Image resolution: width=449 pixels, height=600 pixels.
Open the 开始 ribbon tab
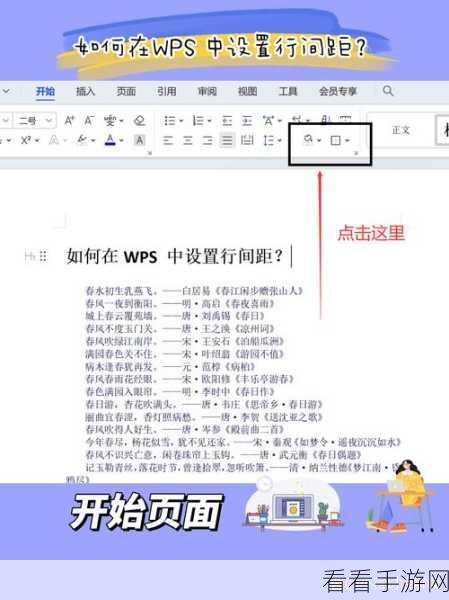click(45, 91)
